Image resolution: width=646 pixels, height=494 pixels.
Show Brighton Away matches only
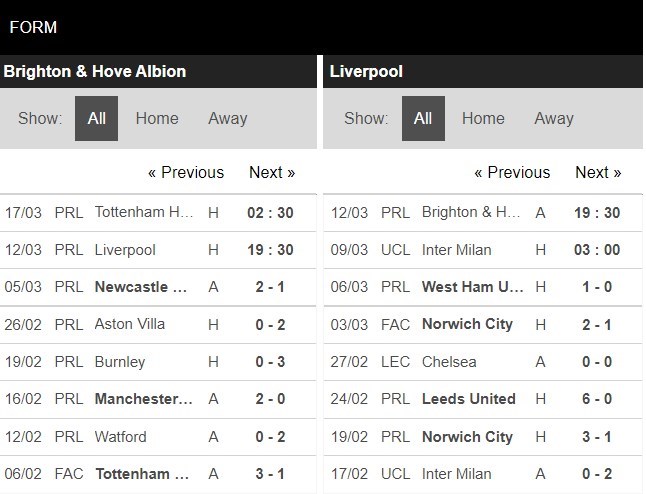pyautogui.click(x=228, y=119)
